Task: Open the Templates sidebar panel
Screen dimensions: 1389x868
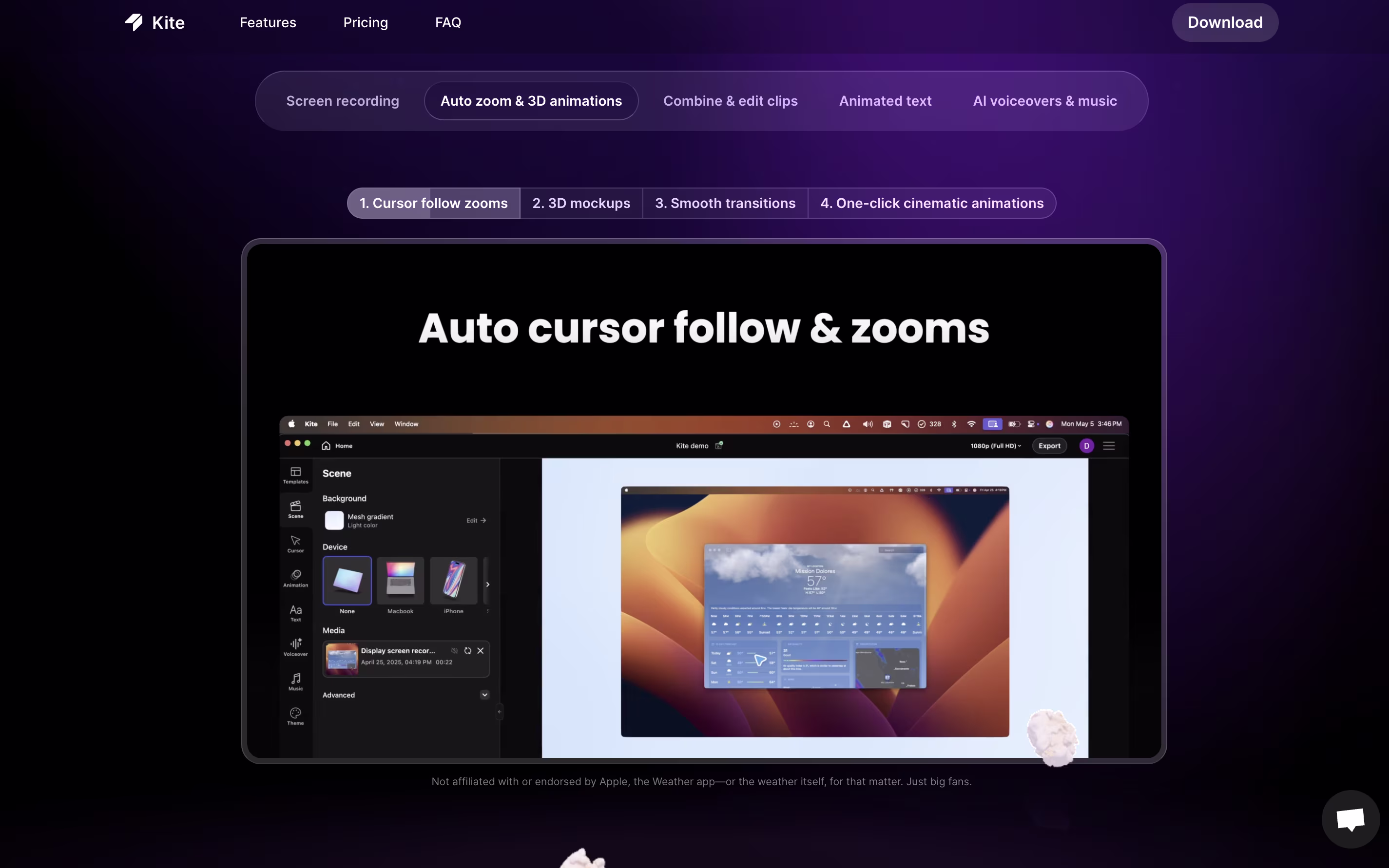Action: point(295,475)
